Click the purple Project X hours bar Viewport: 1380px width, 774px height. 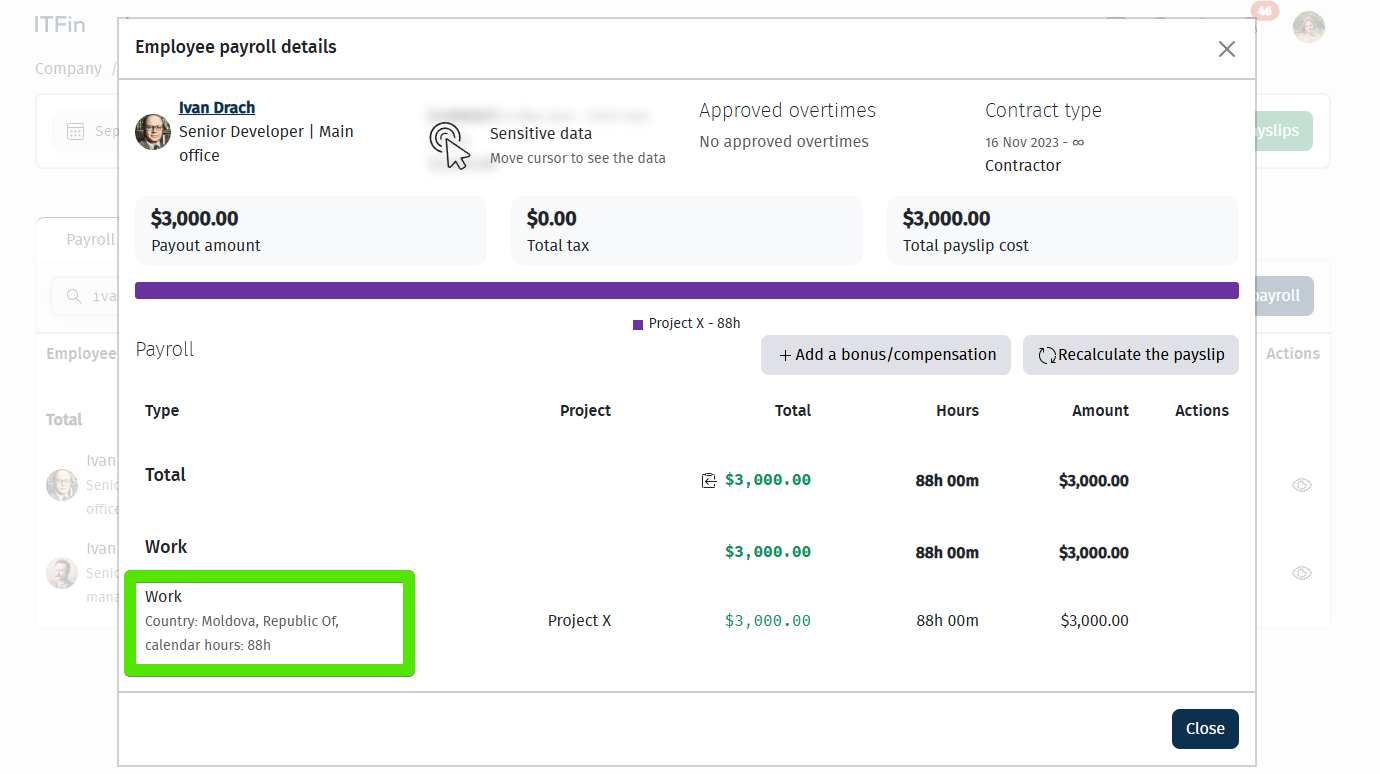tap(686, 291)
